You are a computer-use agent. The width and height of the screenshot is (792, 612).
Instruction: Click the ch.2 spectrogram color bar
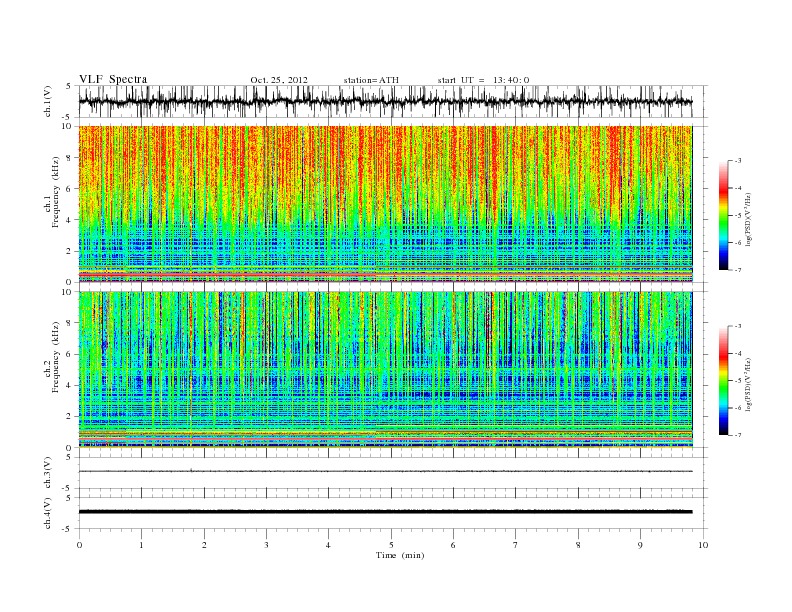(724, 380)
